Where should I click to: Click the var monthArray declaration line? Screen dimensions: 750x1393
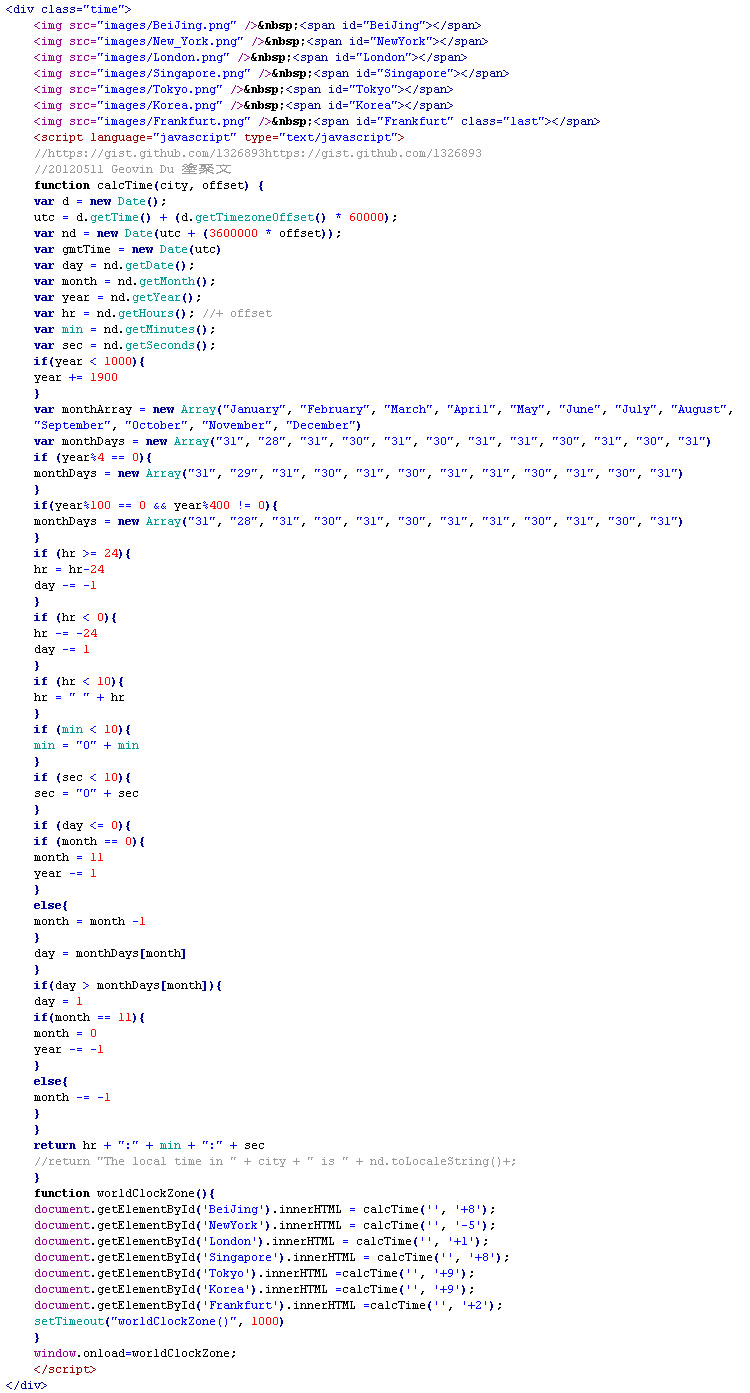[x=384, y=409]
